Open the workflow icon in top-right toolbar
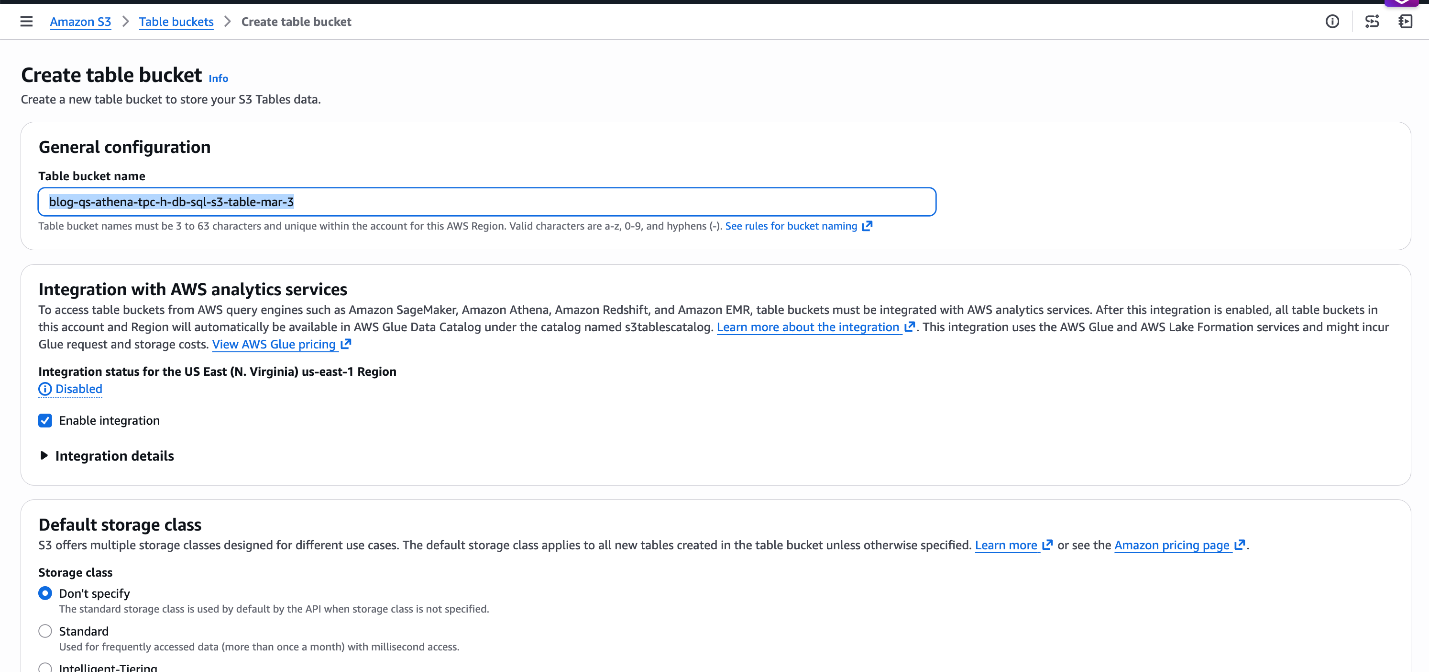Viewport: 1429px width, 672px height. coord(1372,21)
